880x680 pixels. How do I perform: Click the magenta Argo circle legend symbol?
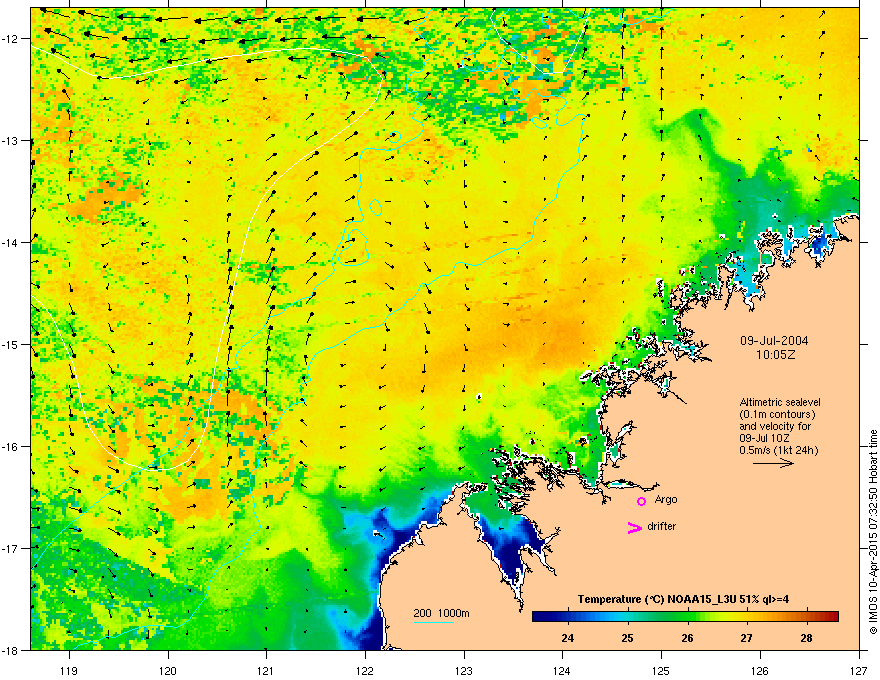coord(641,501)
